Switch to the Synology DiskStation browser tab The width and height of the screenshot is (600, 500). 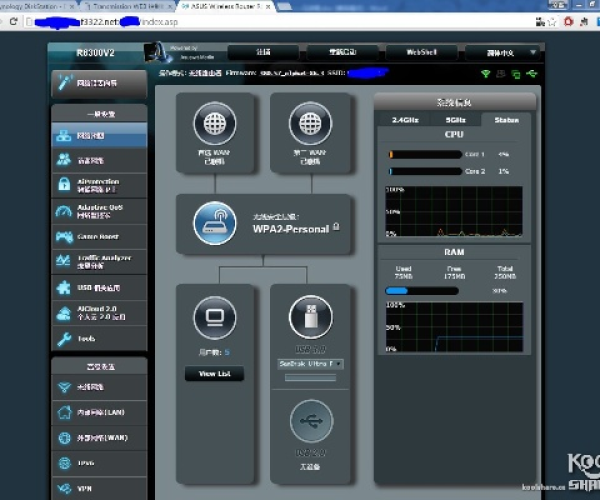[x=36, y=6]
